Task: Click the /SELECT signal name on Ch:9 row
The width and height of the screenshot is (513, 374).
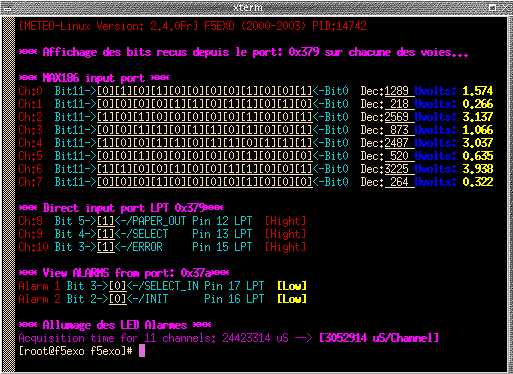Action: point(147,234)
